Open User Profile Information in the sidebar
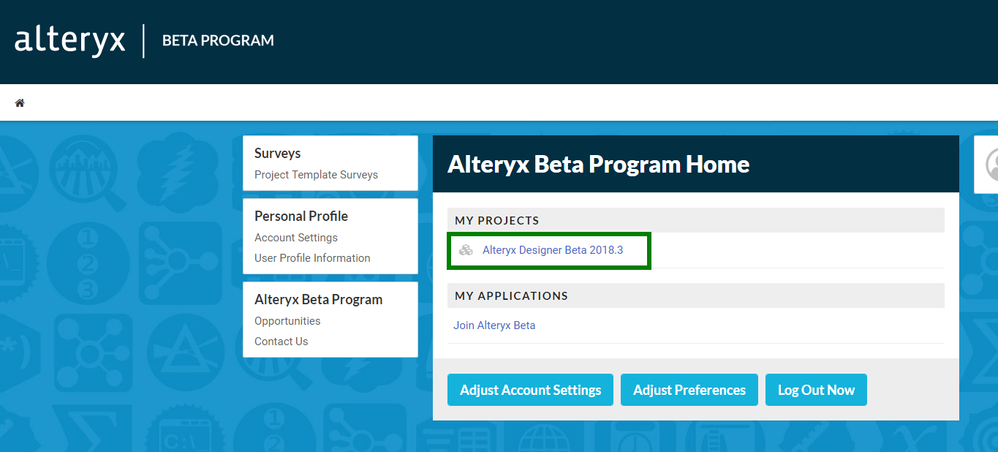The image size is (998, 452). [312, 258]
